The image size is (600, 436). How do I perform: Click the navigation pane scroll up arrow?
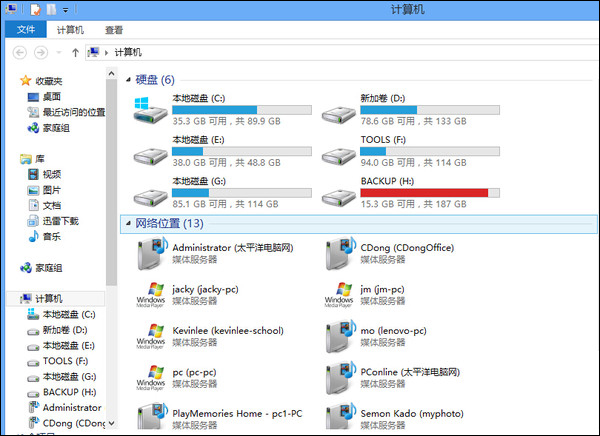click(111, 73)
